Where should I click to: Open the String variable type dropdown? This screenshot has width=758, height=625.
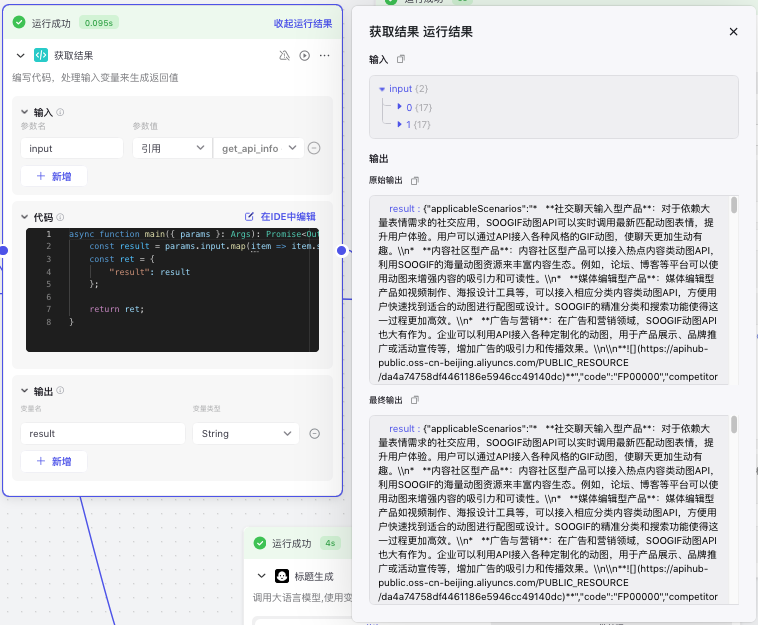(245, 433)
